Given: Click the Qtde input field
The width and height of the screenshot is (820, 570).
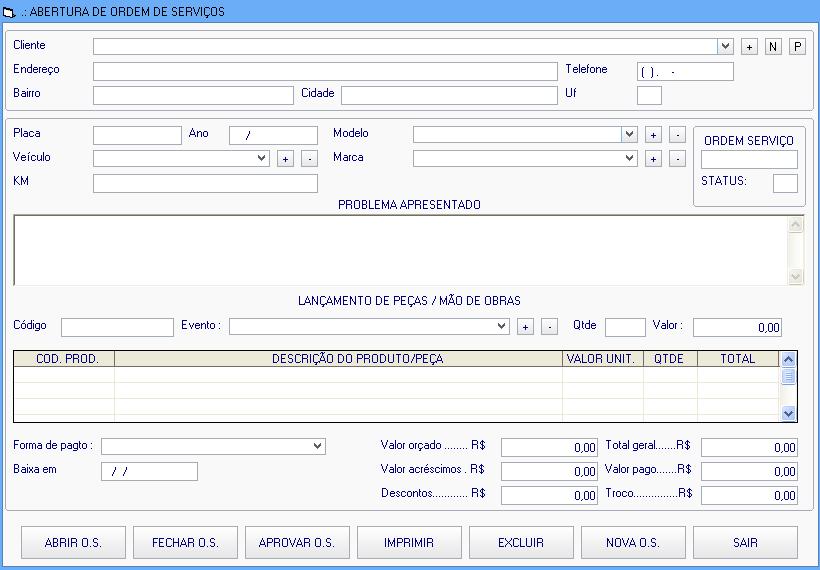Looking at the screenshot, I should pyautogui.click(x=625, y=327).
